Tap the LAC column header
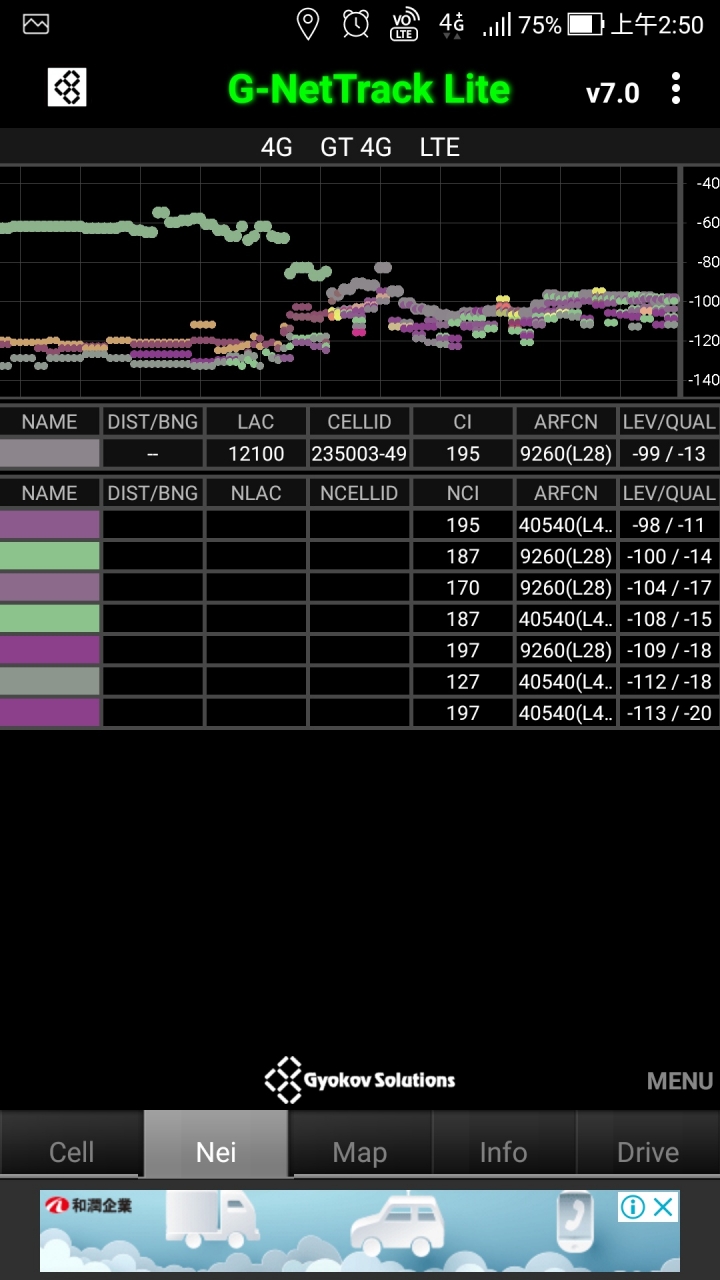The image size is (720, 1280). [x=256, y=421]
